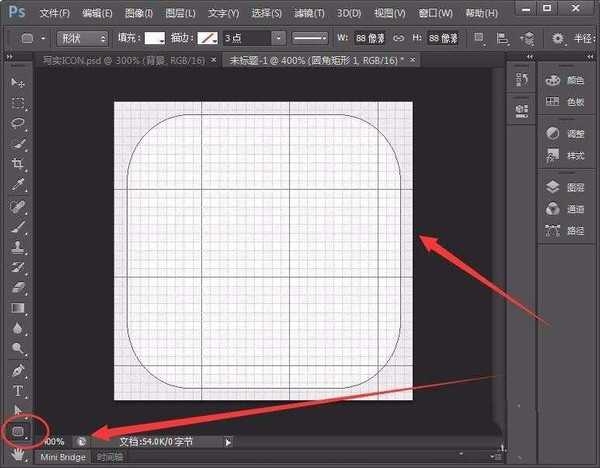600x468 pixels.
Task: Select the Hand tool
Action: point(17,452)
